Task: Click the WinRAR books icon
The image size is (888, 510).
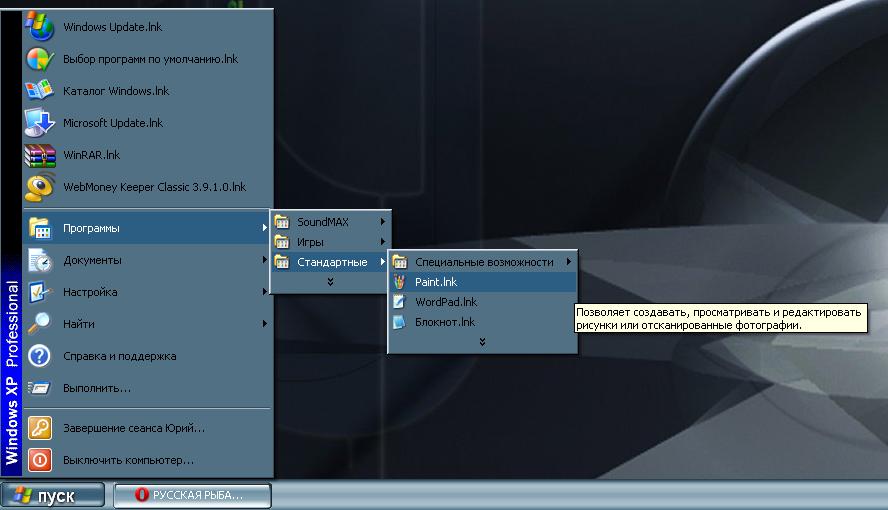Action: pos(40,155)
